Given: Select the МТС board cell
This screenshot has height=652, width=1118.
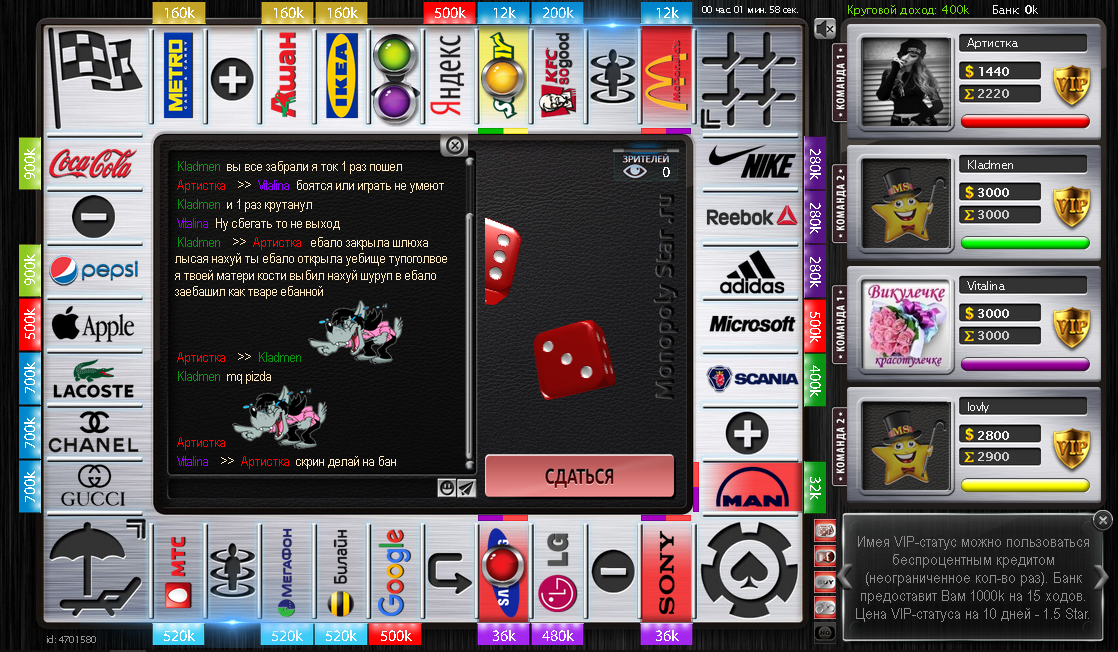Looking at the screenshot, I should click(178, 572).
